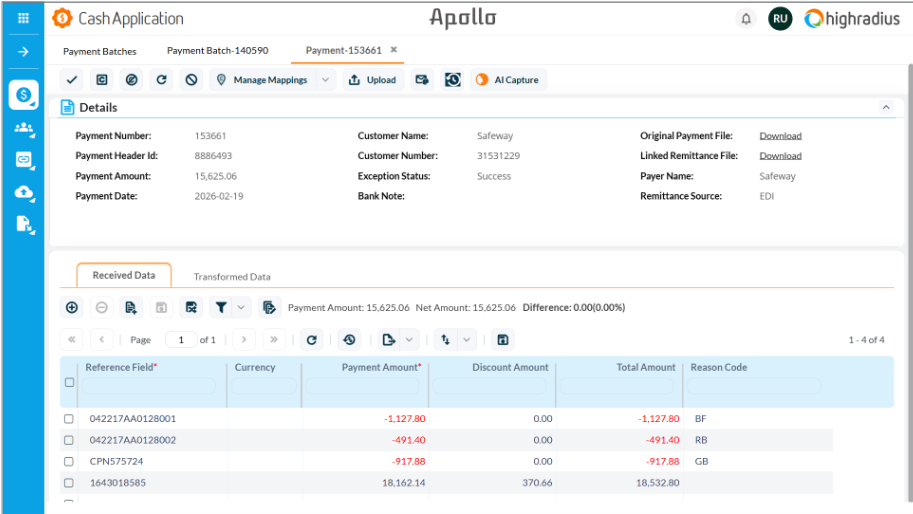Open the notifications bell
Viewport: 913px width, 514px height.
click(746, 19)
